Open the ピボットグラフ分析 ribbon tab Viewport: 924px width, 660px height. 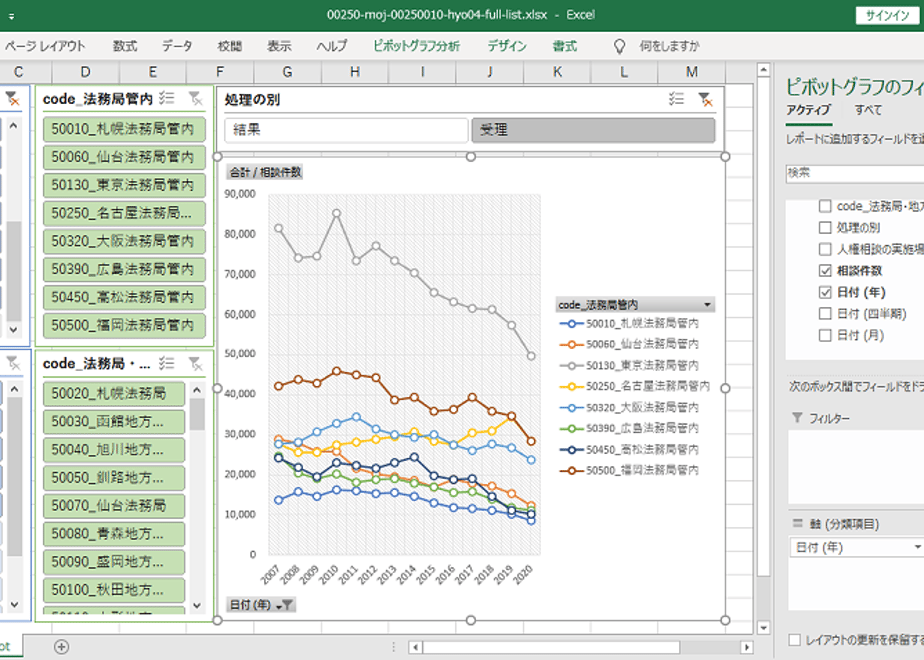(416, 46)
